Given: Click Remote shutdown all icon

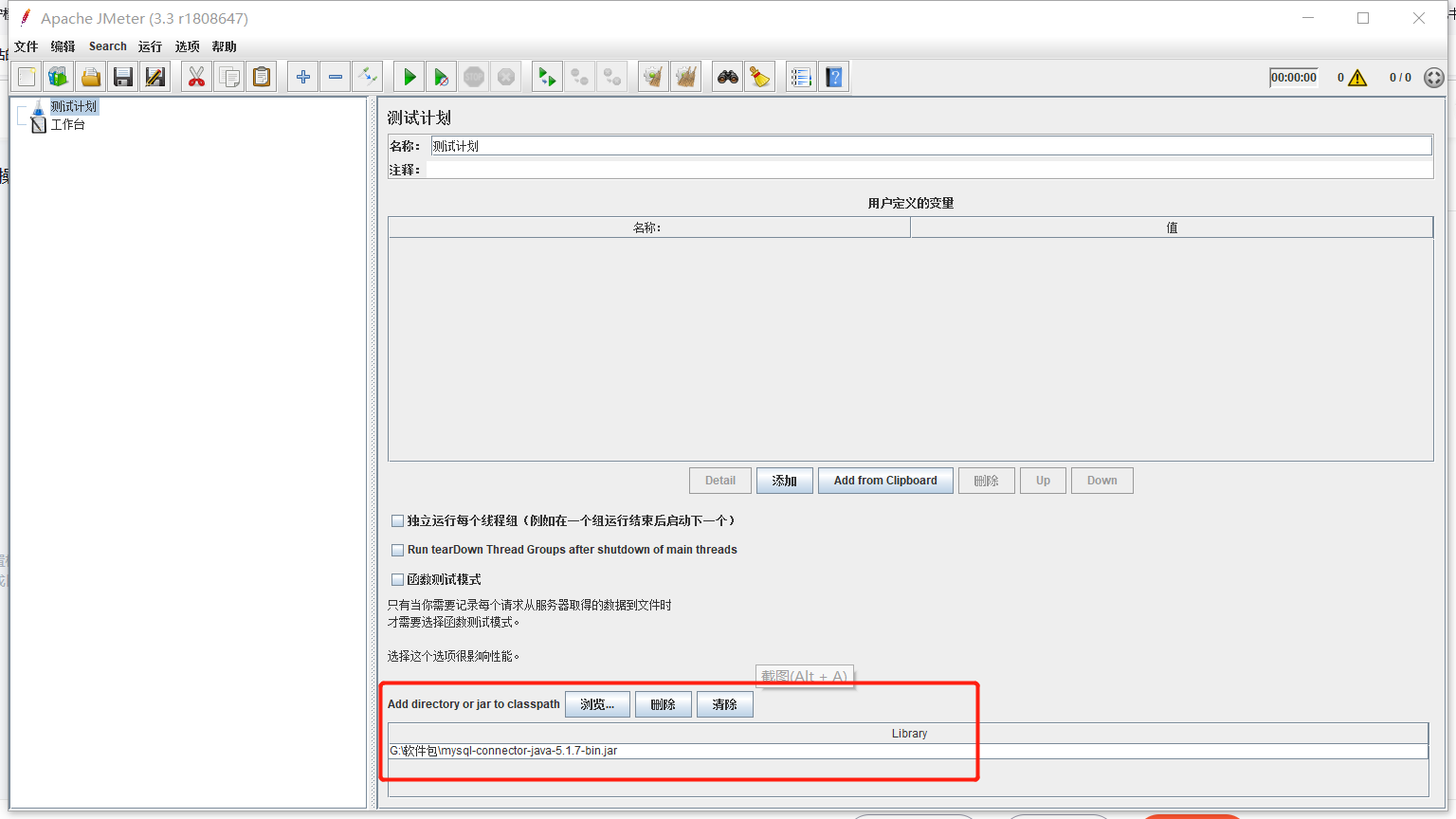Looking at the screenshot, I should (x=611, y=77).
